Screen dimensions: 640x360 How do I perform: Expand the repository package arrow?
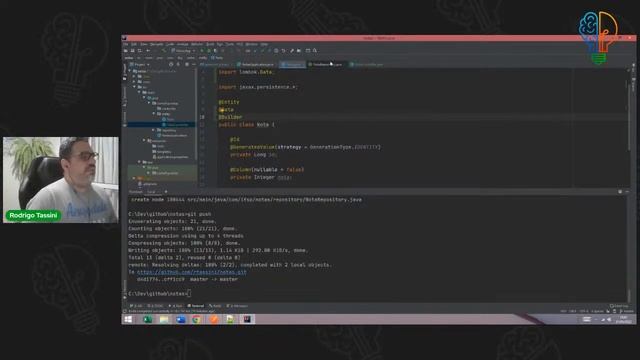coord(154,130)
